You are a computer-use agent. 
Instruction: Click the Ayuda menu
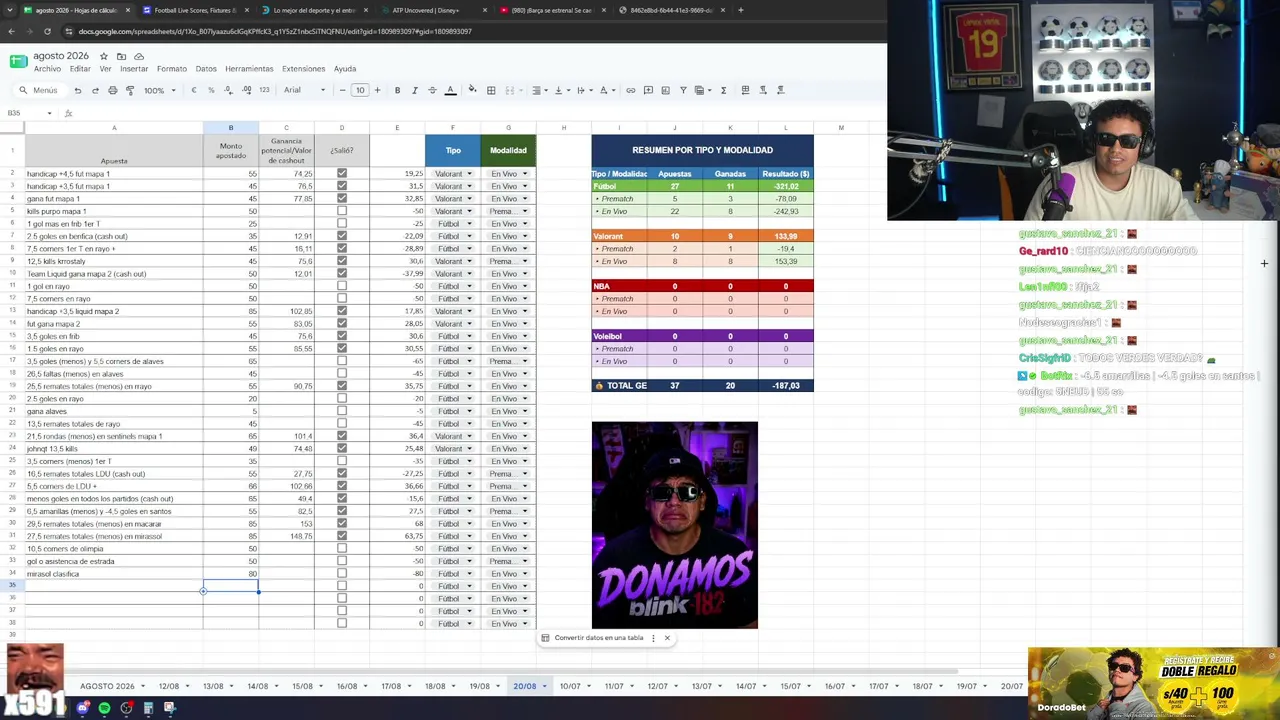[x=345, y=69]
